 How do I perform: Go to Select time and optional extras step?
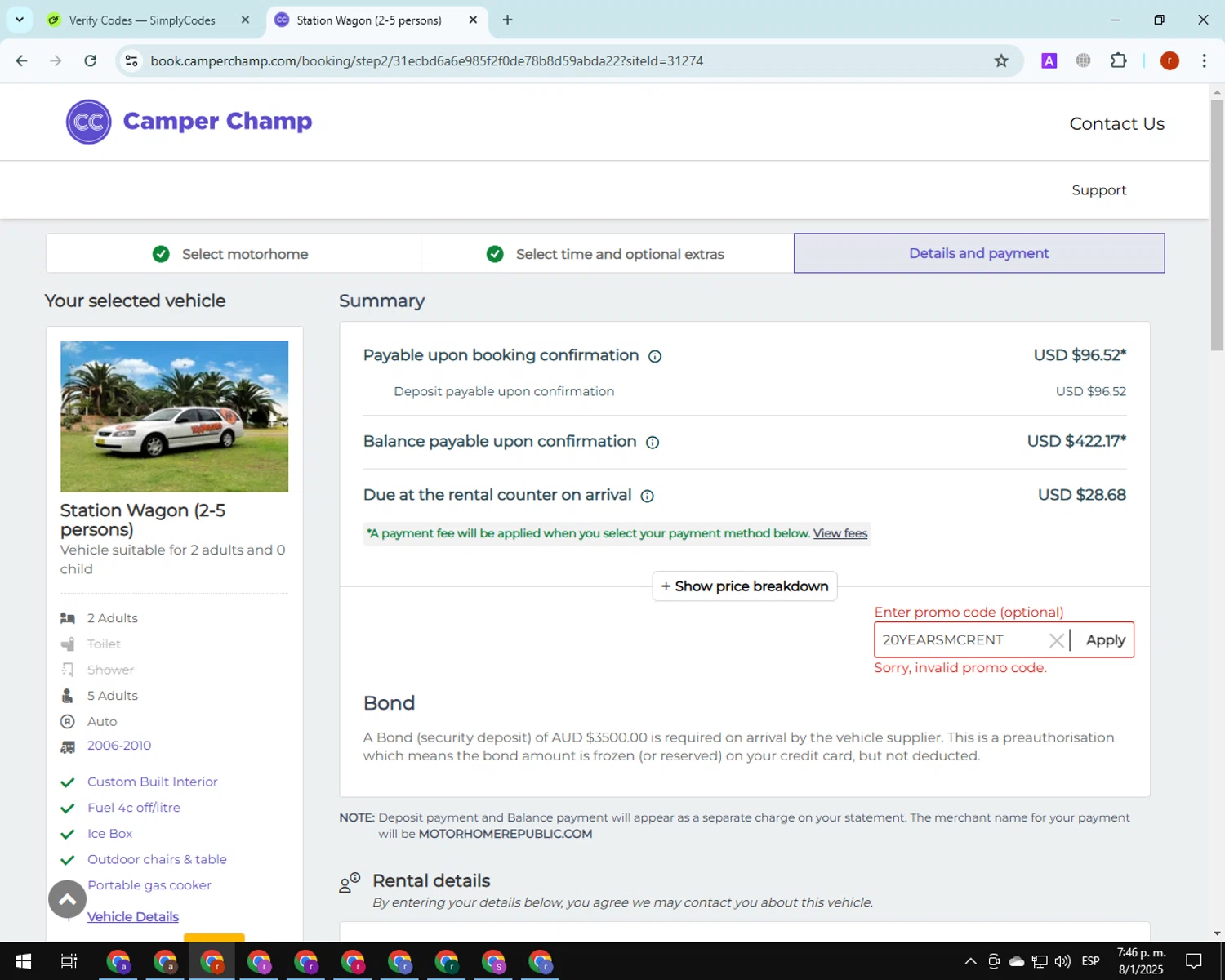pos(607,254)
